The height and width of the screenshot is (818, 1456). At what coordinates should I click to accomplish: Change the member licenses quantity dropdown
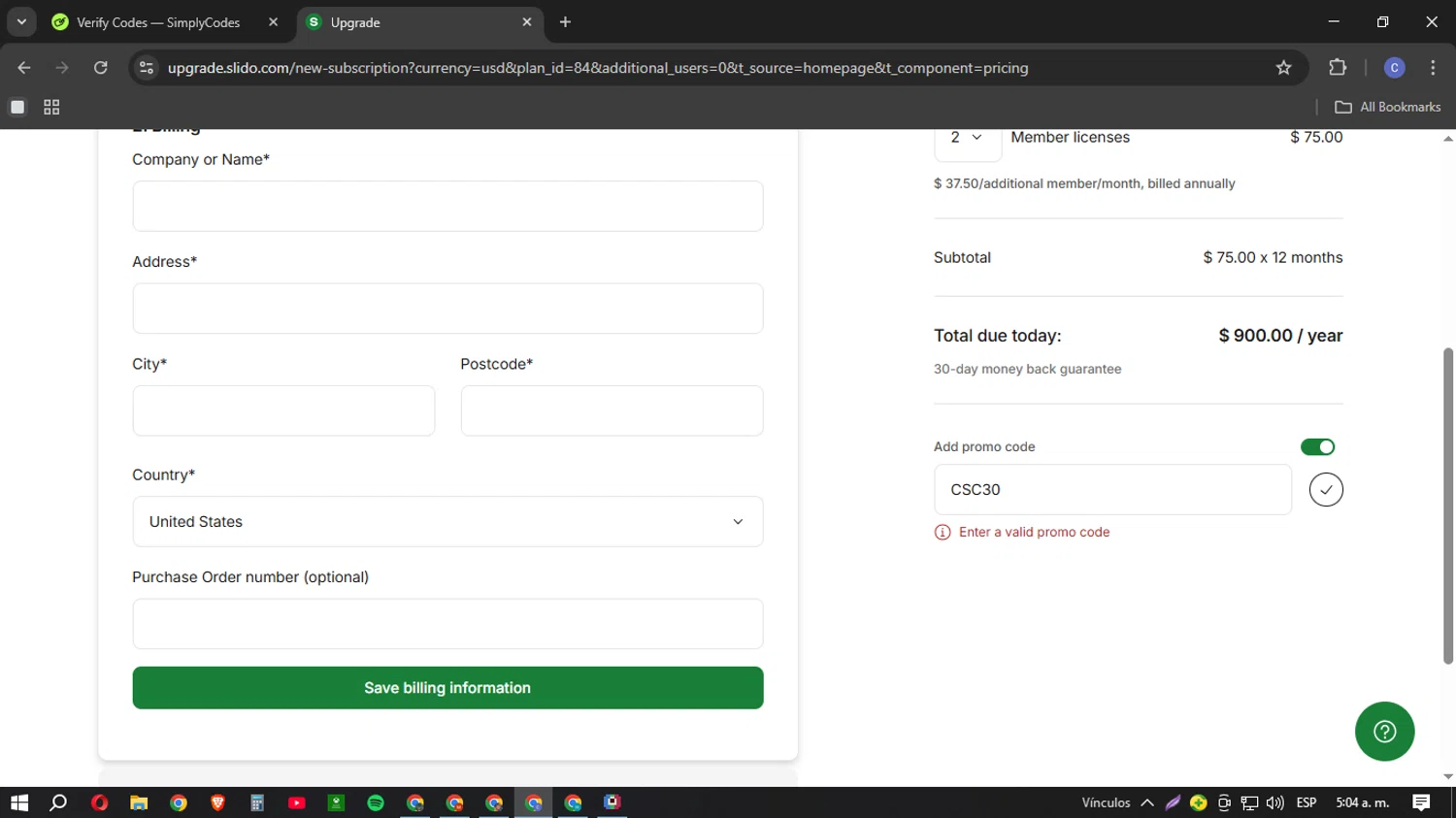[x=967, y=138]
